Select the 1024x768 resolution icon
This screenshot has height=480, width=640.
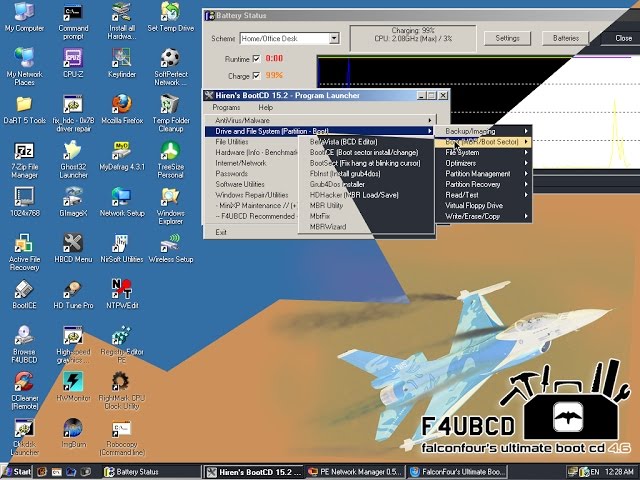click(x=24, y=202)
